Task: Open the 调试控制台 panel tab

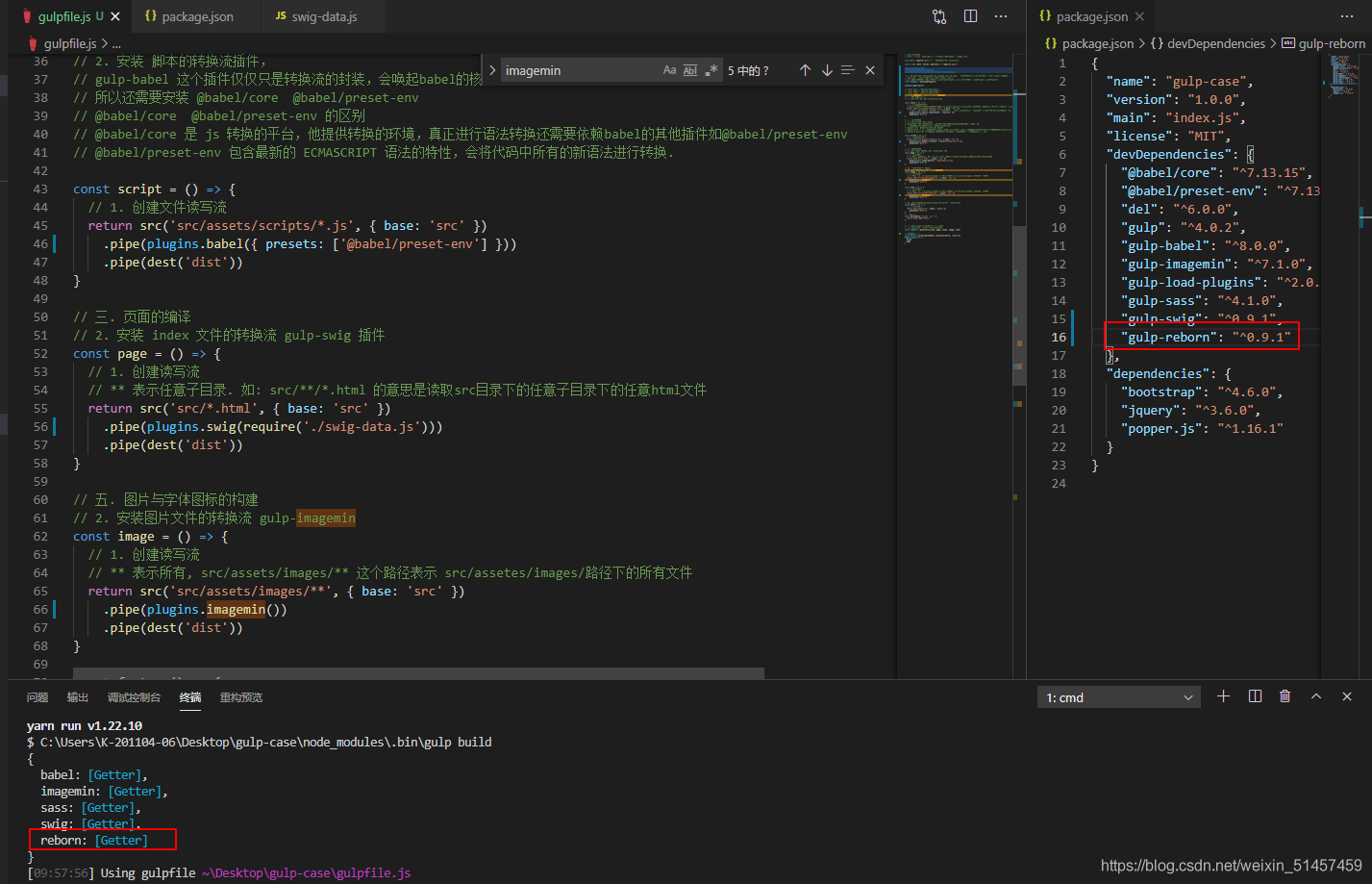Action: click(134, 697)
